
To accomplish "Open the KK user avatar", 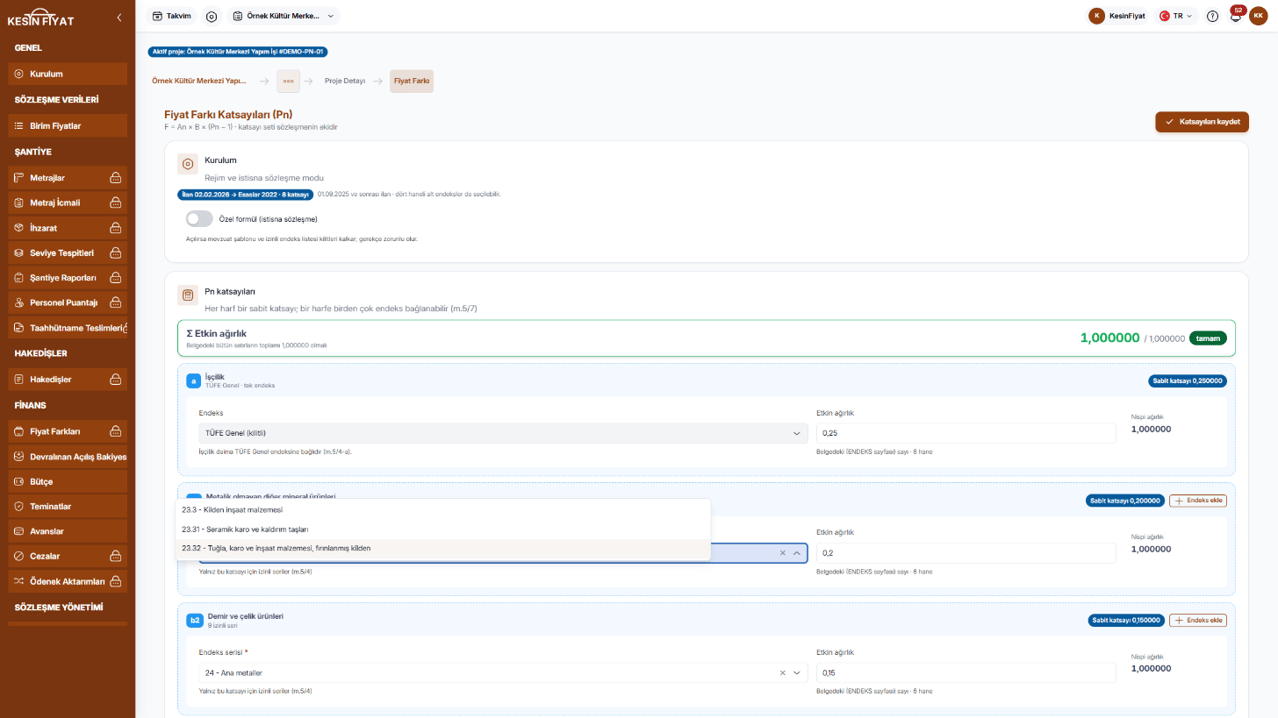I will tap(1258, 16).
